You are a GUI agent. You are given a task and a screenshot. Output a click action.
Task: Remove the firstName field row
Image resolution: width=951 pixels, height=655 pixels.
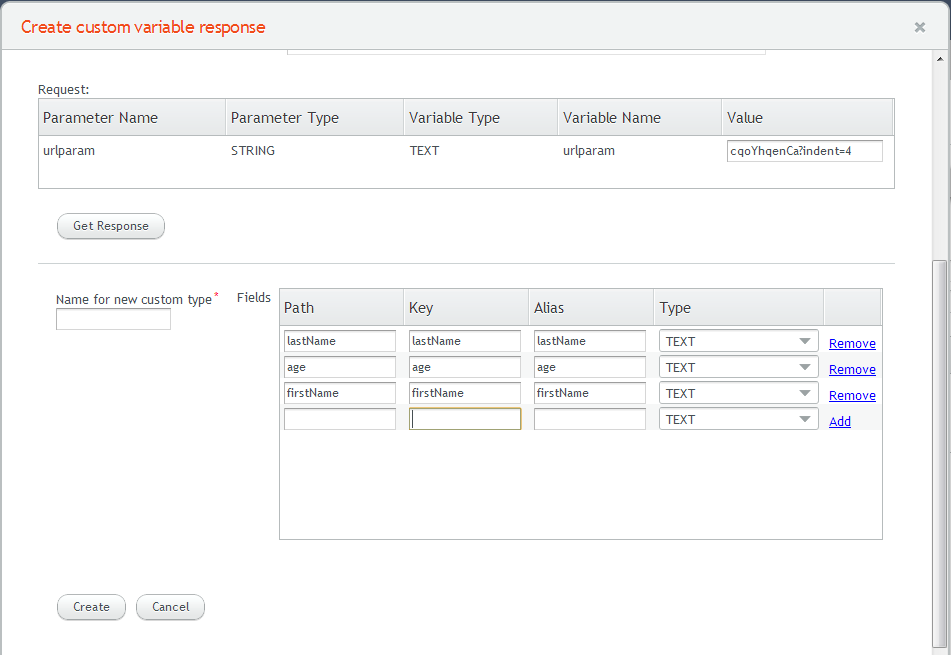tap(852, 395)
